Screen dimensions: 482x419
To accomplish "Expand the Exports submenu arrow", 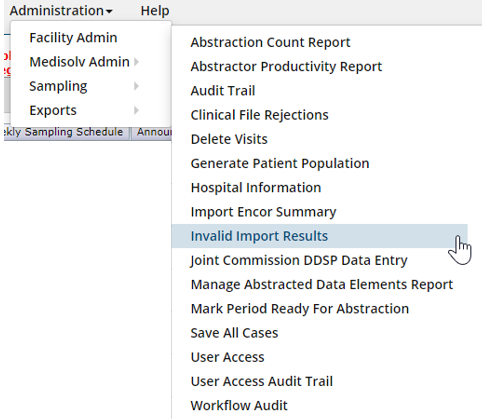I will click(x=136, y=111).
